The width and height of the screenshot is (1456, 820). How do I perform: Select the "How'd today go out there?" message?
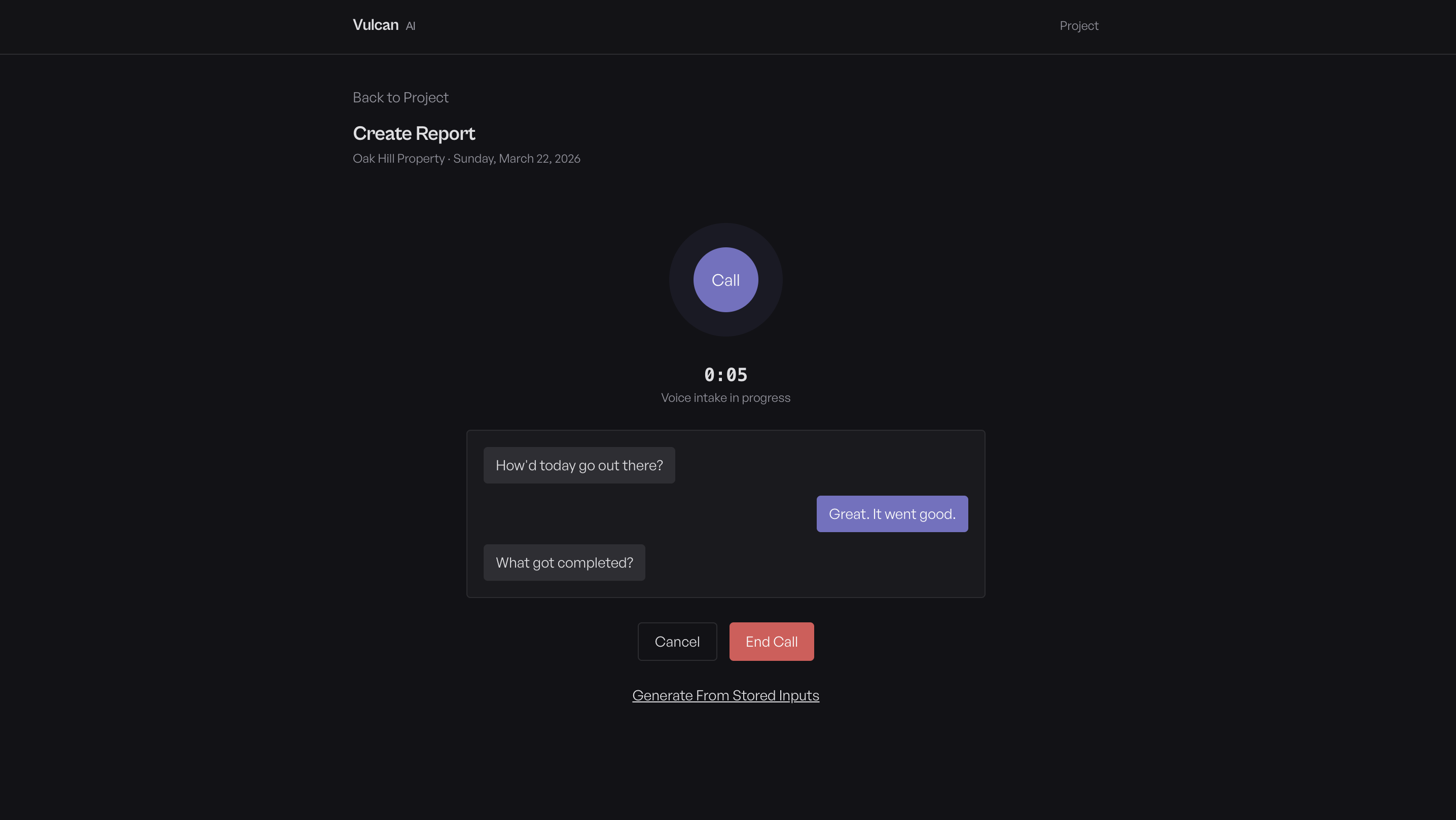pos(579,465)
